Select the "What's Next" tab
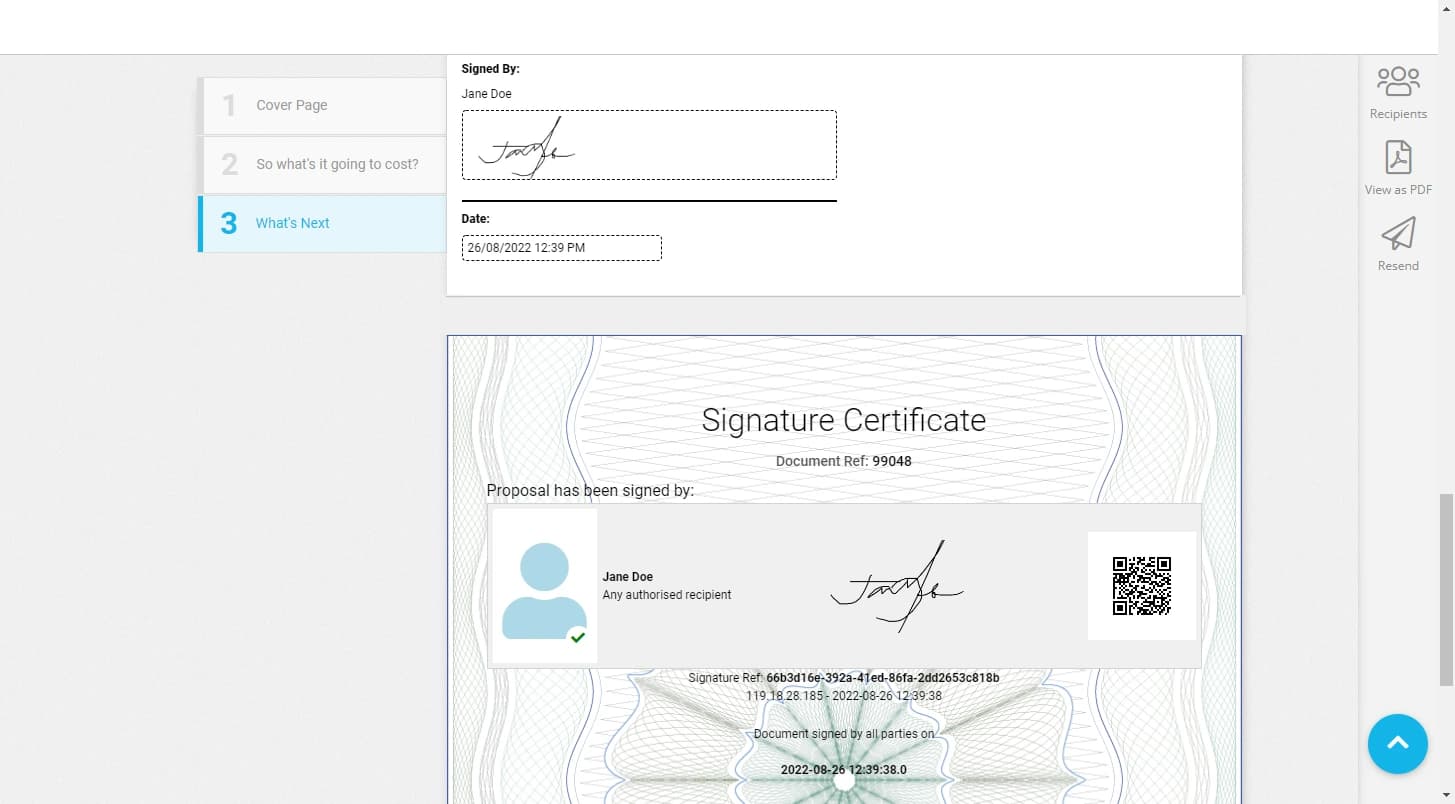This screenshot has width=1455, height=804. [x=292, y=223]
